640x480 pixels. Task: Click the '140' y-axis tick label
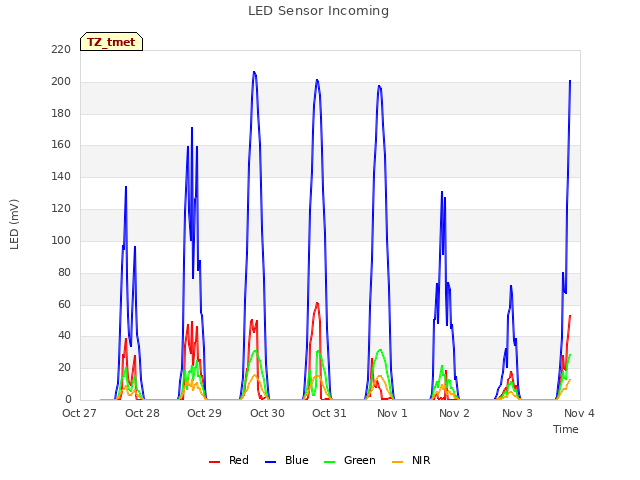[61, 176]
